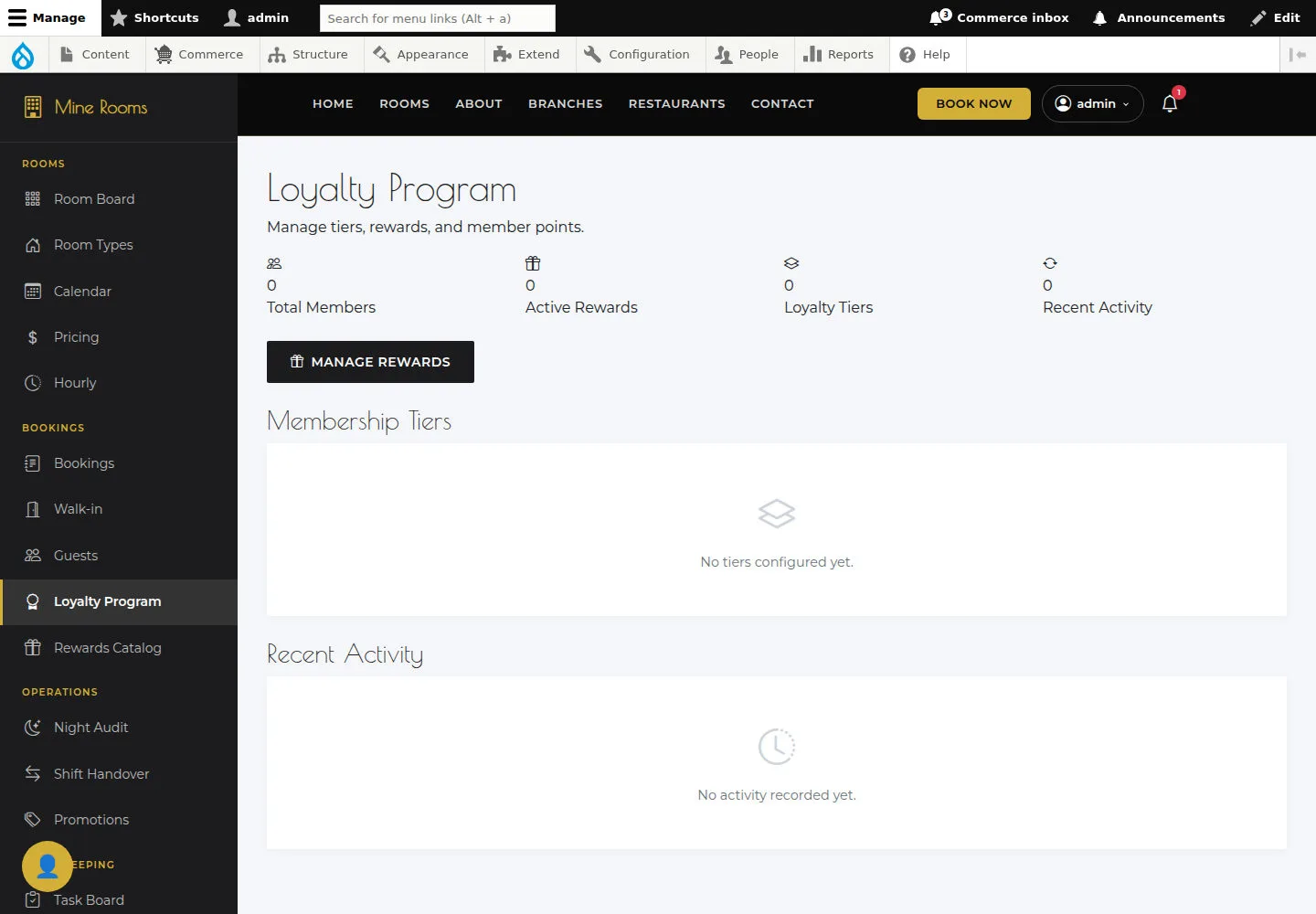Click the Night Audit moon icon
The height and width of the screenshot is (914, 1316).
click(x=33, y=728)
